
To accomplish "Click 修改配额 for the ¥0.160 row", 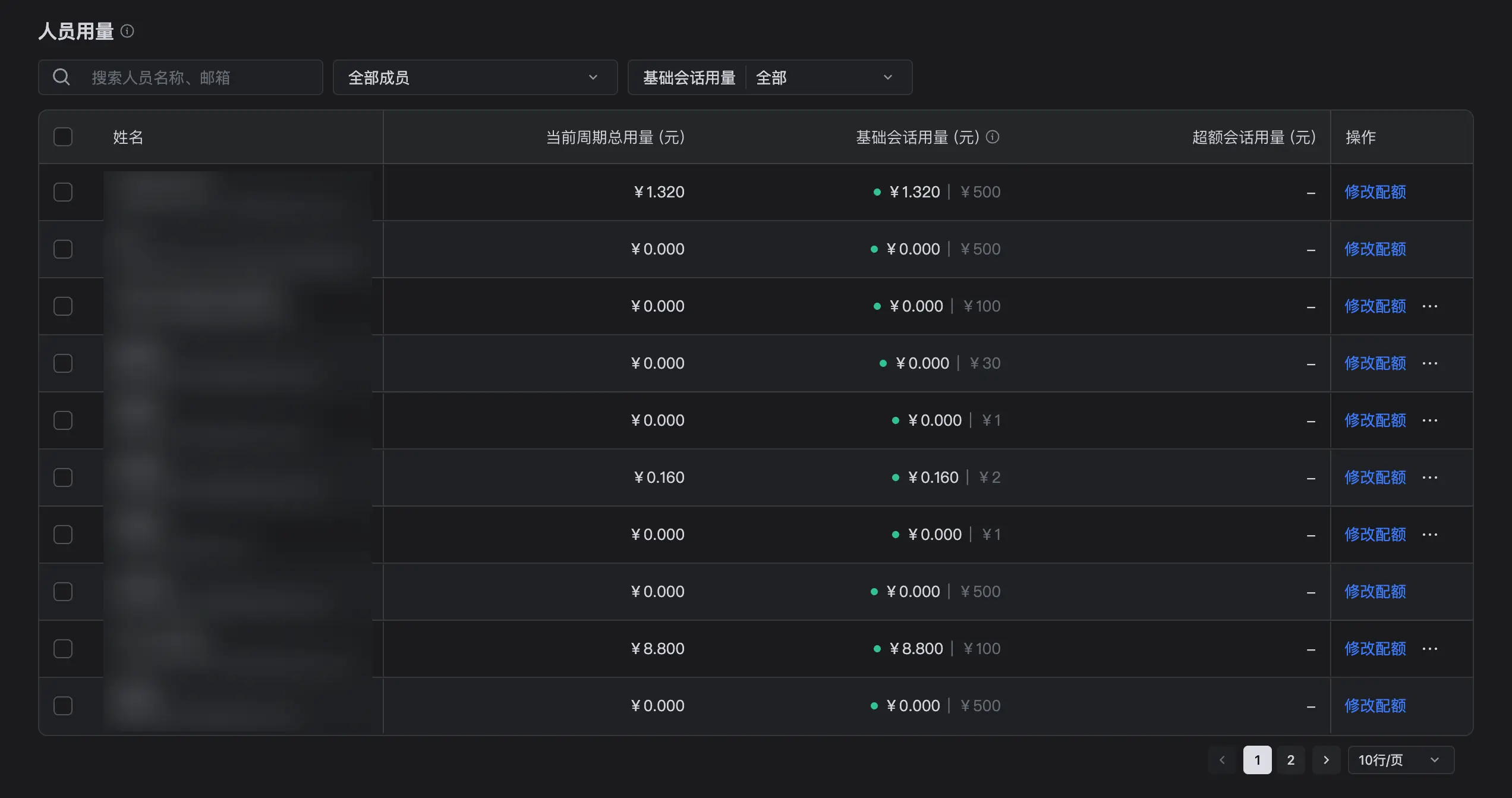I will coord(1375,477).
